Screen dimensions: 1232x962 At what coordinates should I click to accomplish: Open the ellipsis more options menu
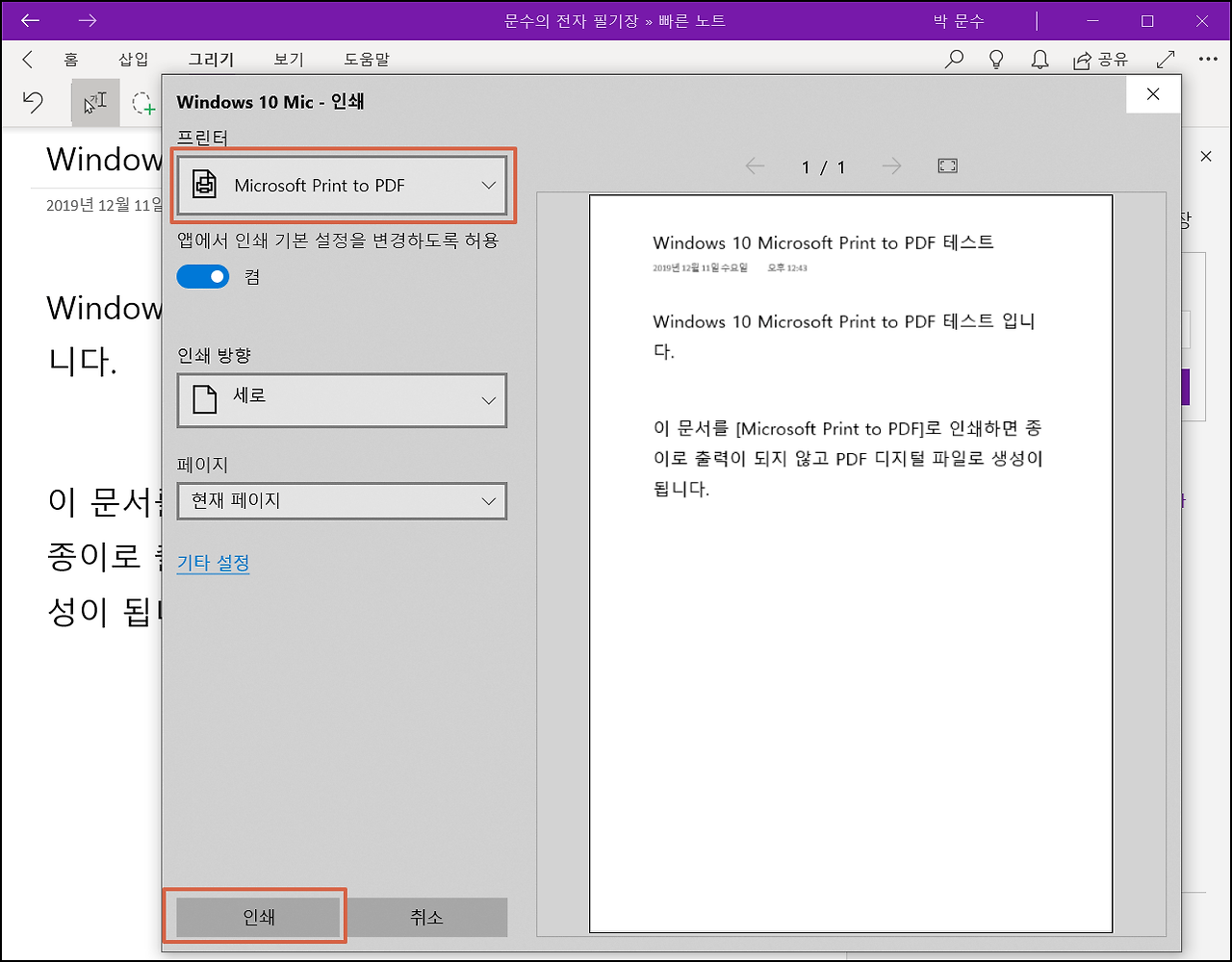coord(1208,59)
